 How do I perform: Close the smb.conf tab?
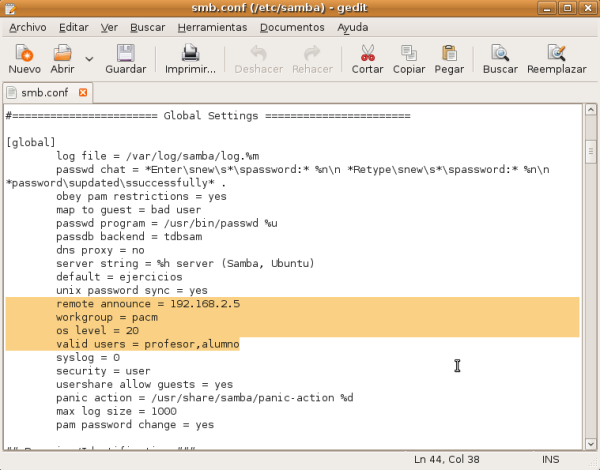(x=83, y=93)
